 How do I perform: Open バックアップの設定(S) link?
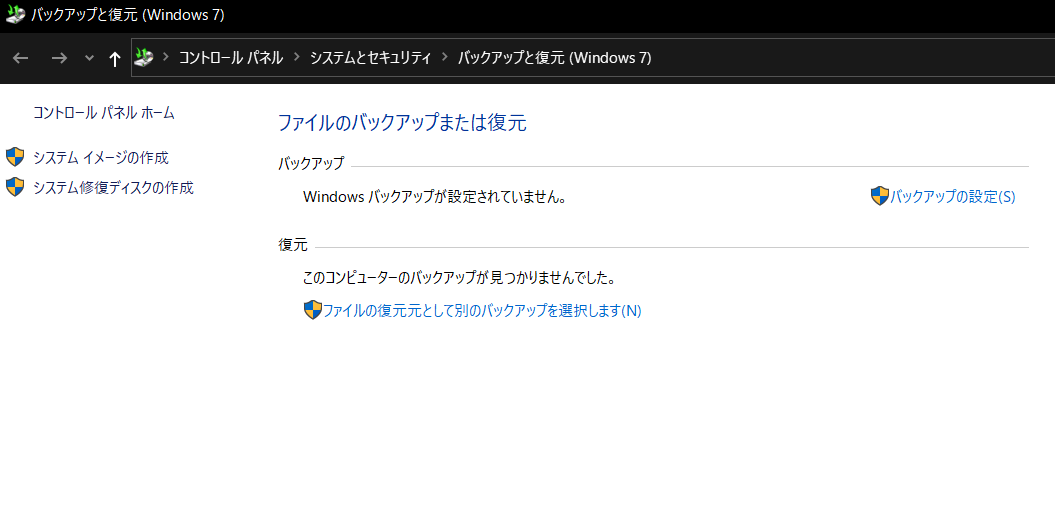click(x=953, y=197)
